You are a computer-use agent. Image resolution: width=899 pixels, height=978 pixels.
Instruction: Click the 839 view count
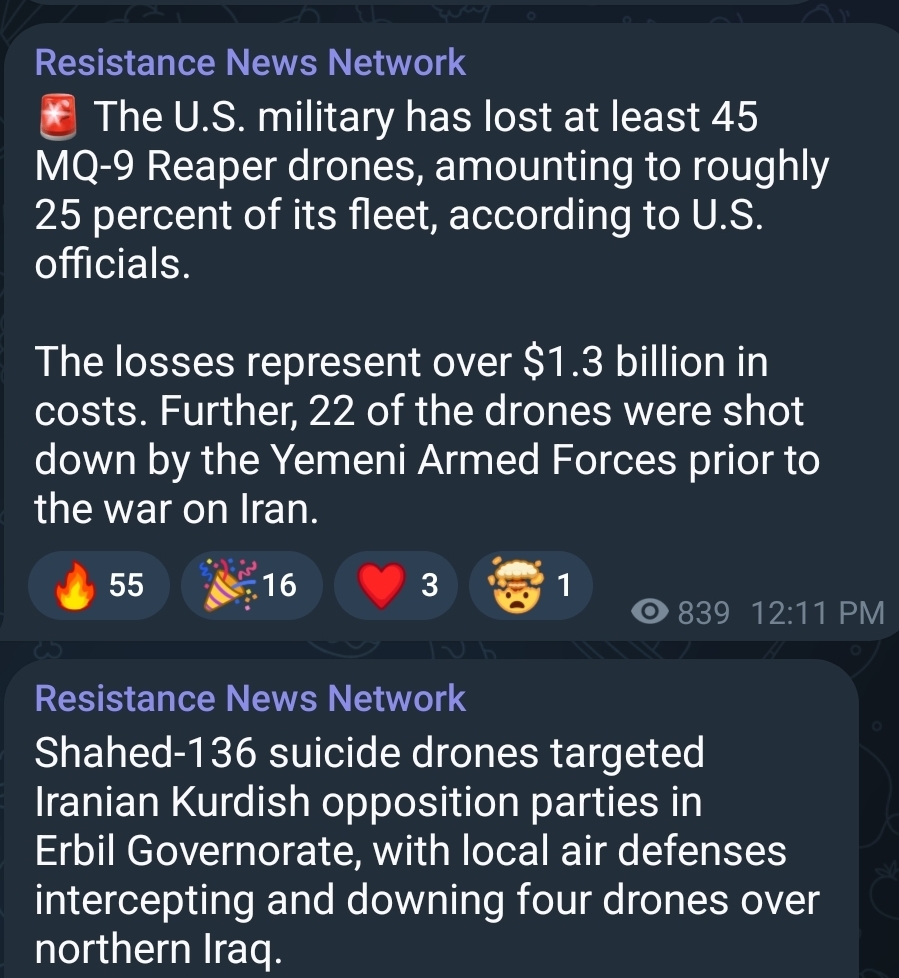[703, 612]
